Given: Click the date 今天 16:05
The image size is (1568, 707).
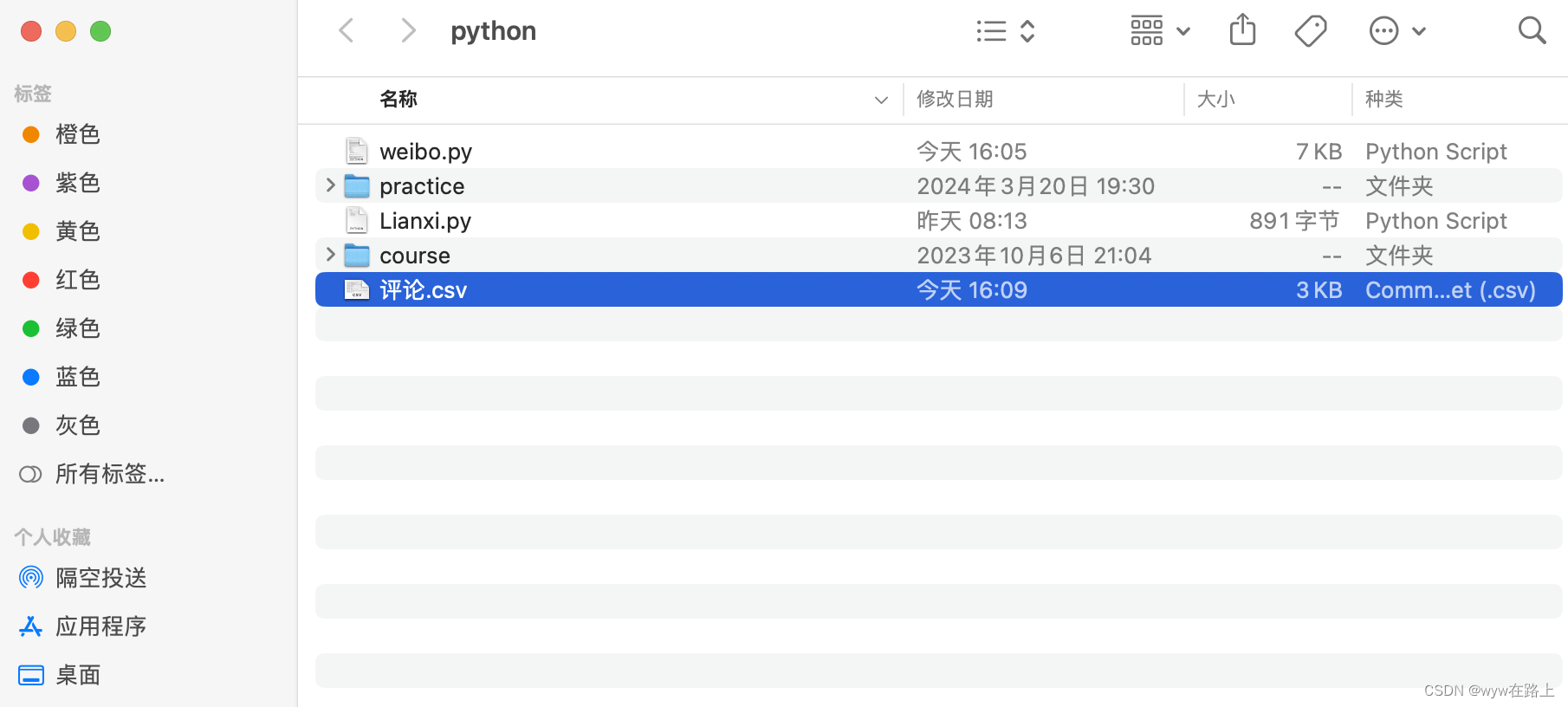Looking at the screenshot, I should click(971, 152).
